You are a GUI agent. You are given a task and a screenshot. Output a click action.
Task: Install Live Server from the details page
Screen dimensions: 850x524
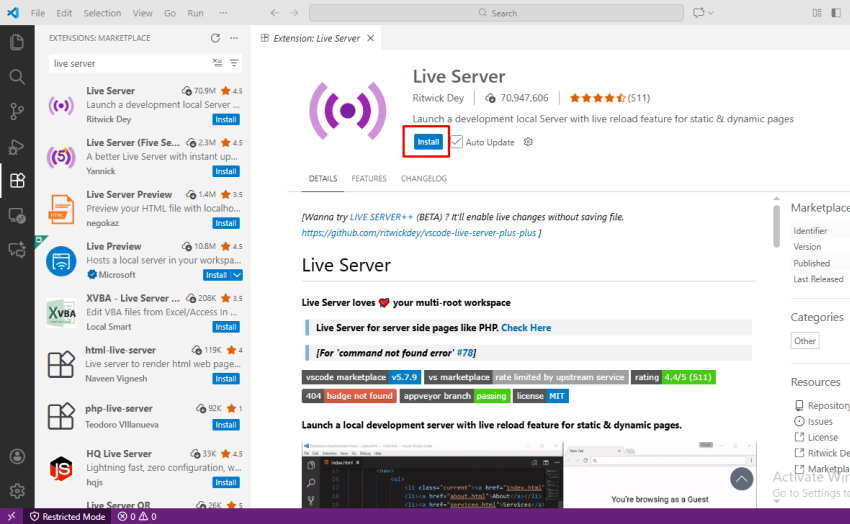428,142
